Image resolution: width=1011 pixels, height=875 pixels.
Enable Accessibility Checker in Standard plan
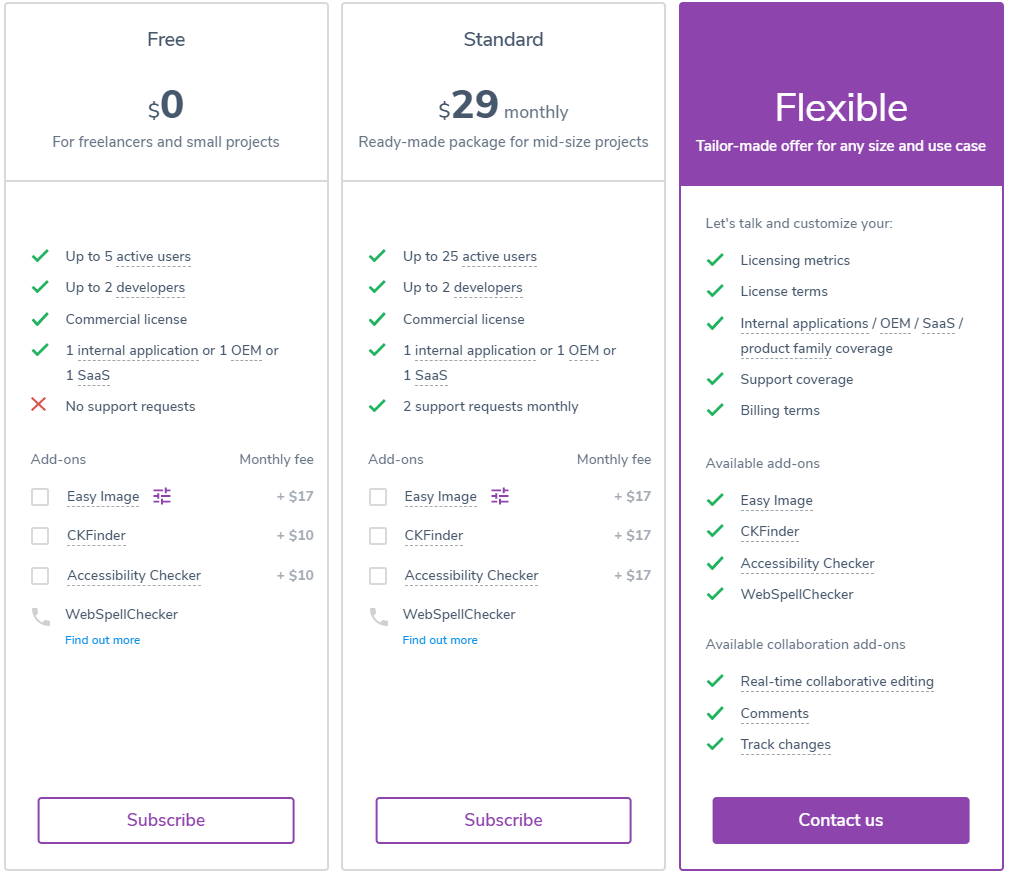[378, 575]
